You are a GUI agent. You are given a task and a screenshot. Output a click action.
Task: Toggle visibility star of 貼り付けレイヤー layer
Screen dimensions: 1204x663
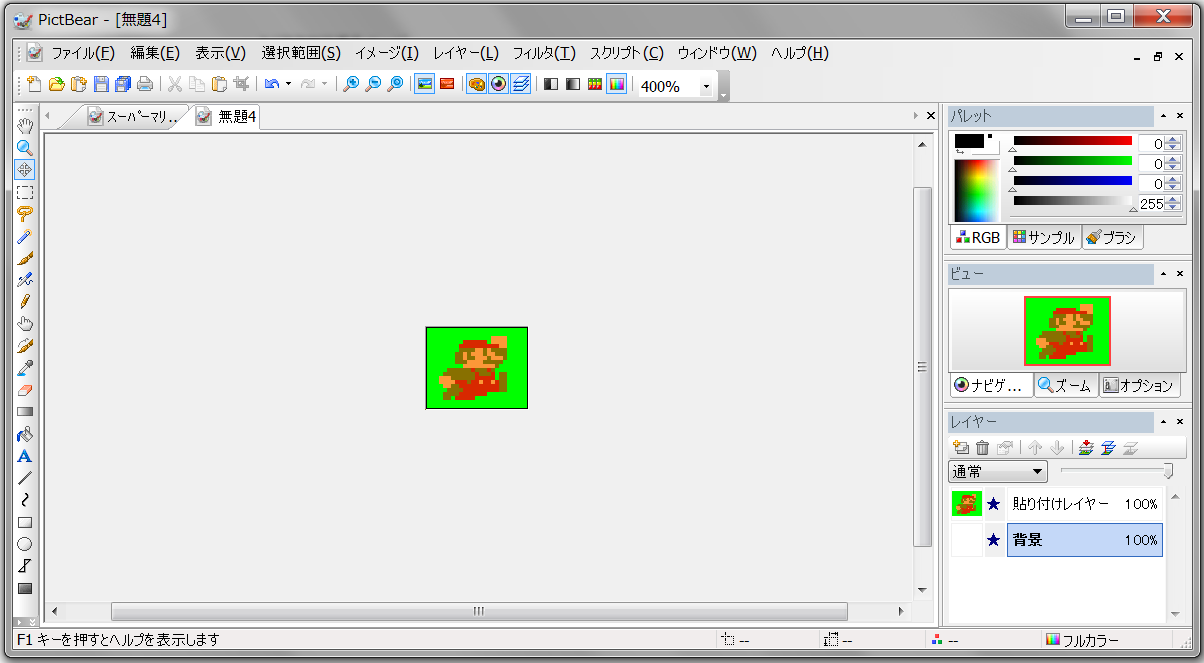(x=994, y=504)
